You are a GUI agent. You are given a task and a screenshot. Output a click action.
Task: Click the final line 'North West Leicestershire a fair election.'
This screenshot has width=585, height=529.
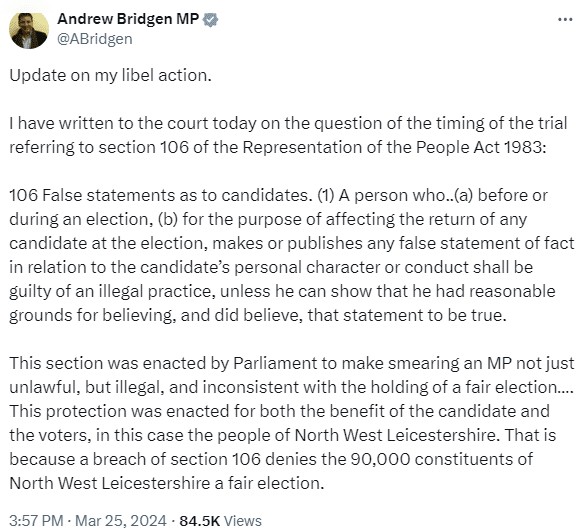167,483
